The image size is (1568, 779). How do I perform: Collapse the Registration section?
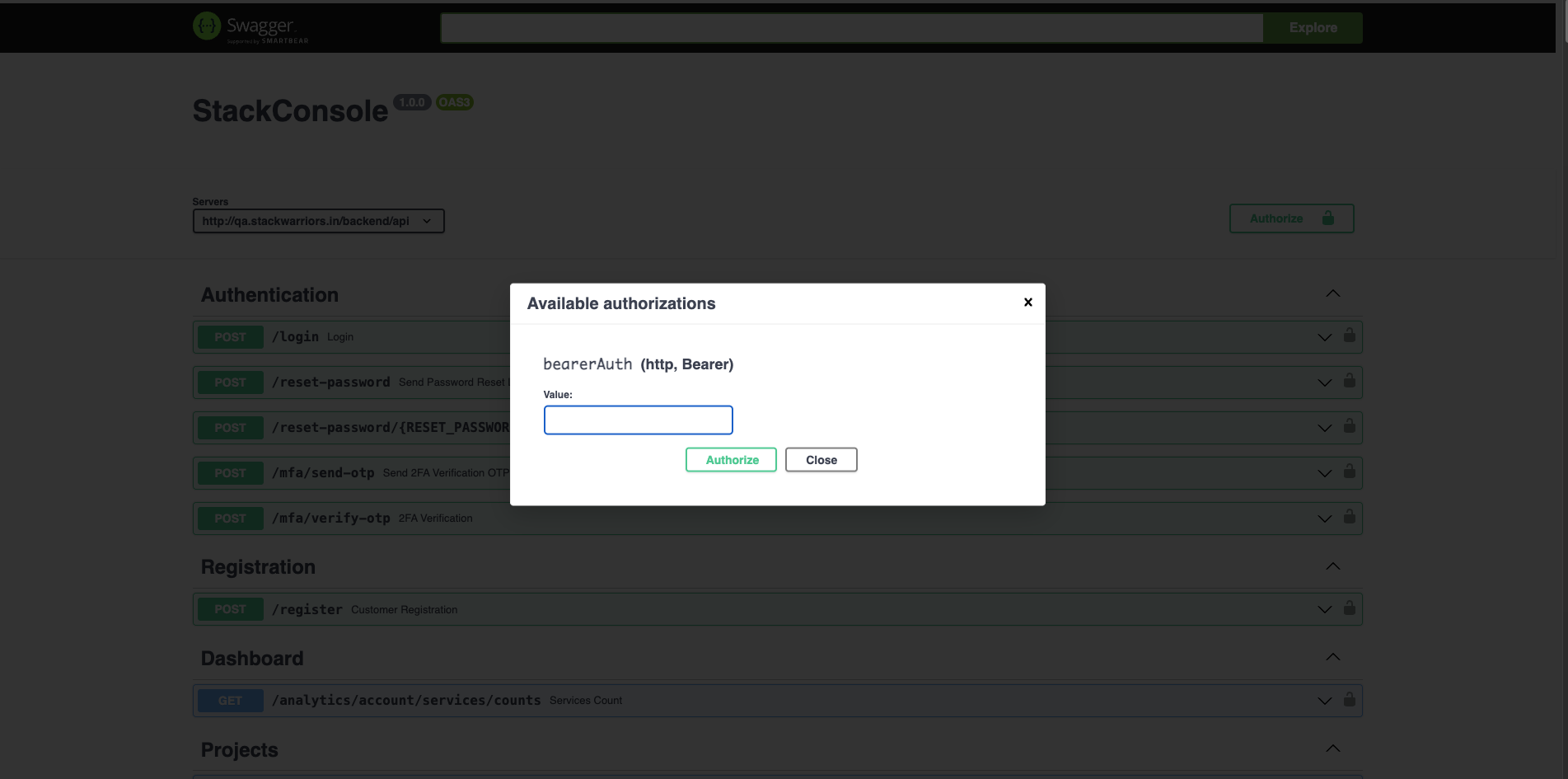[1332, 566]
